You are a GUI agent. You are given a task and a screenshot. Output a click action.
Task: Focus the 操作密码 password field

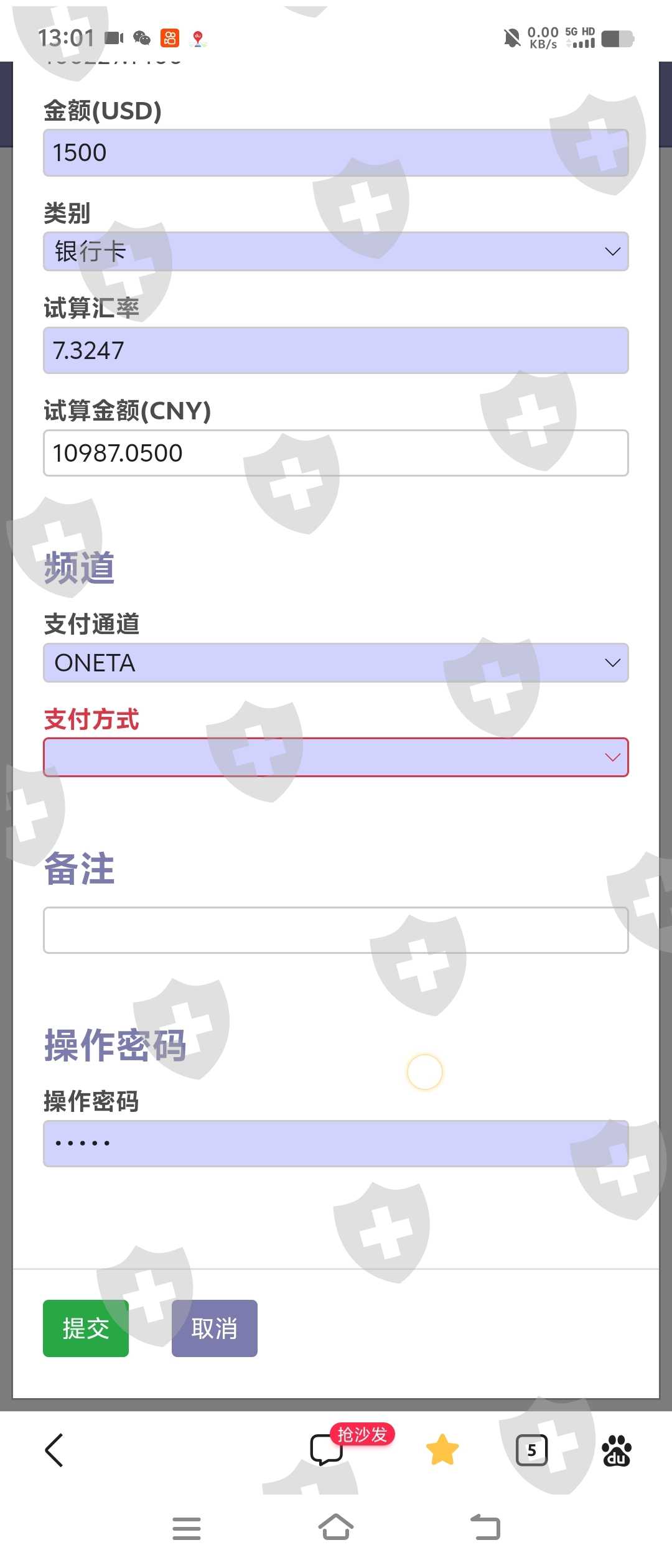[336, 1143]
